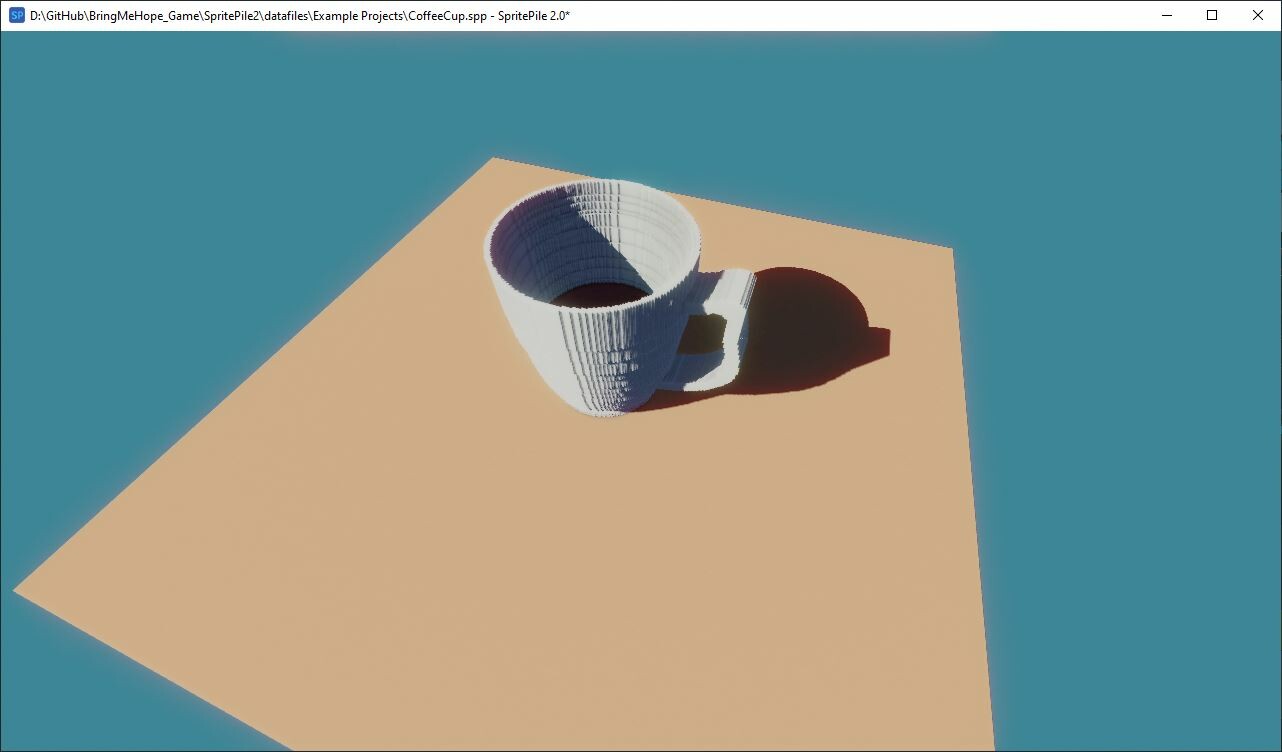Click the unsaved-changes asterisk in the title bar

[x=568, y=15]
